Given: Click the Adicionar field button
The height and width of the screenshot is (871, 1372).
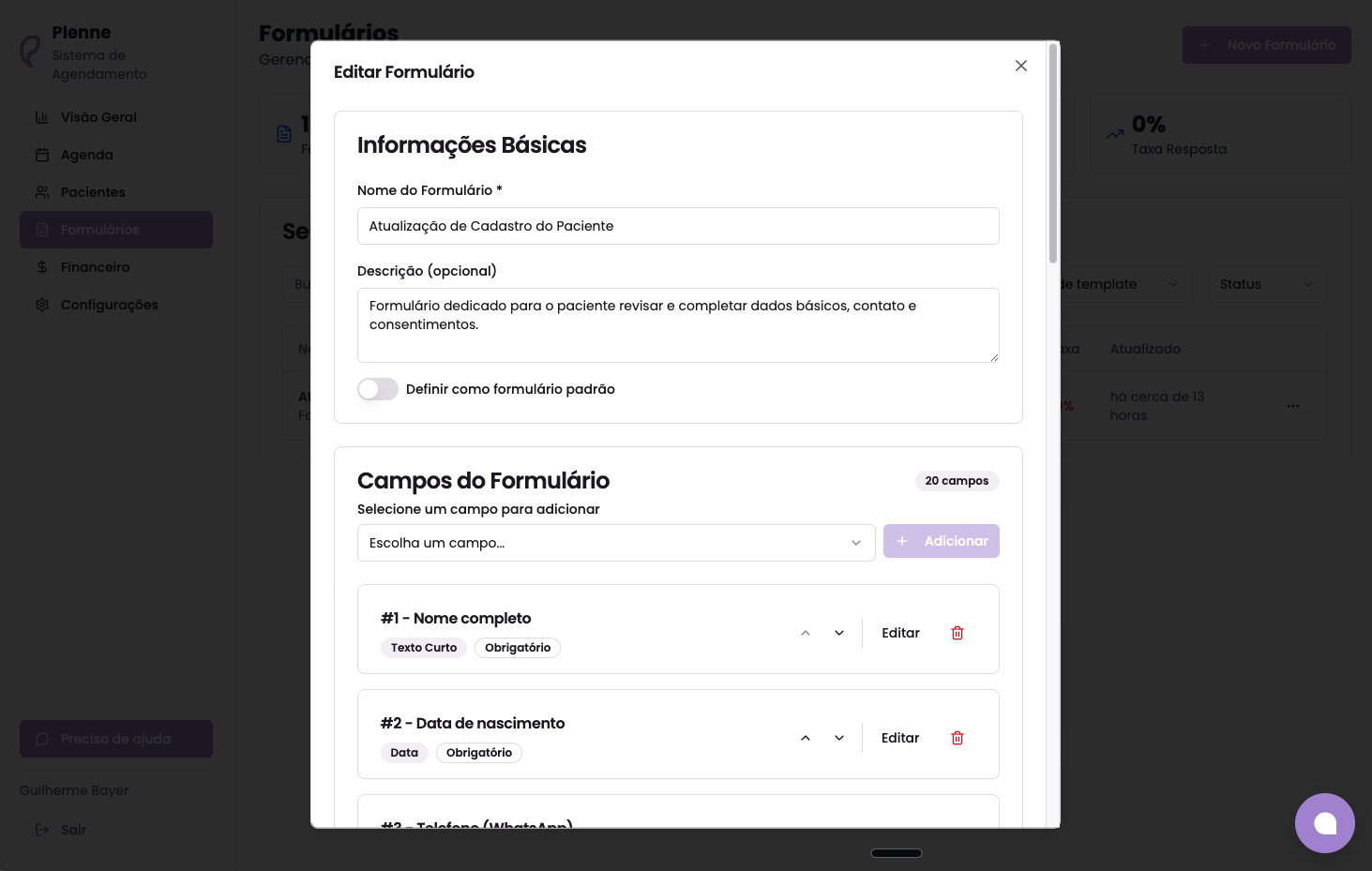Looking at the screenshot, I should click(941, 541).
